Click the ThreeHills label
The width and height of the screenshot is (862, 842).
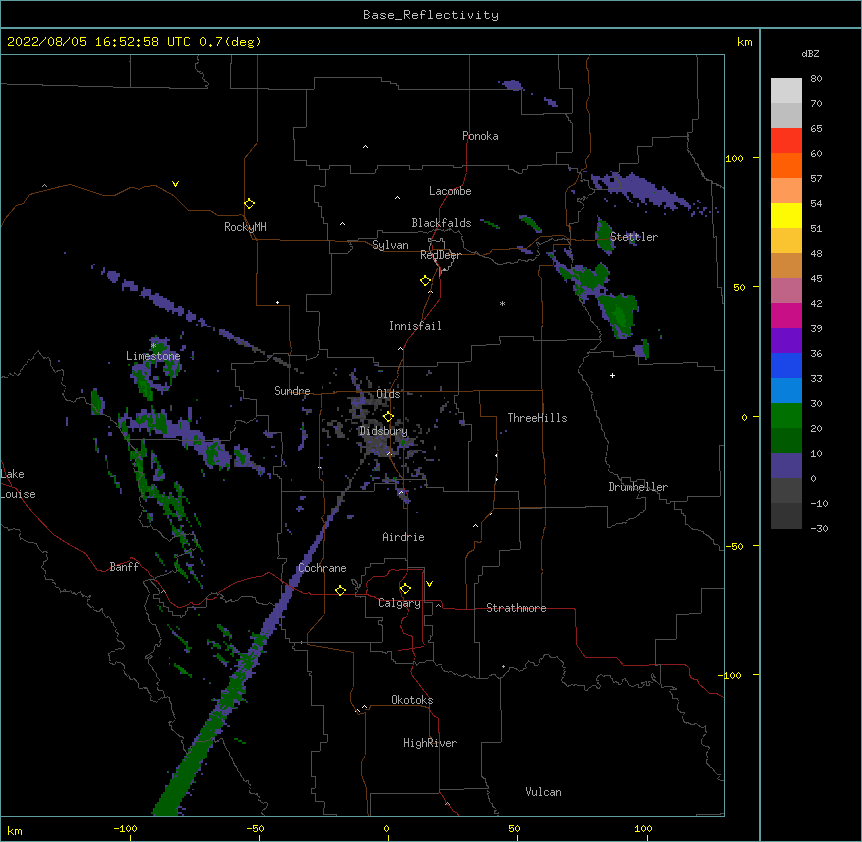537,418
